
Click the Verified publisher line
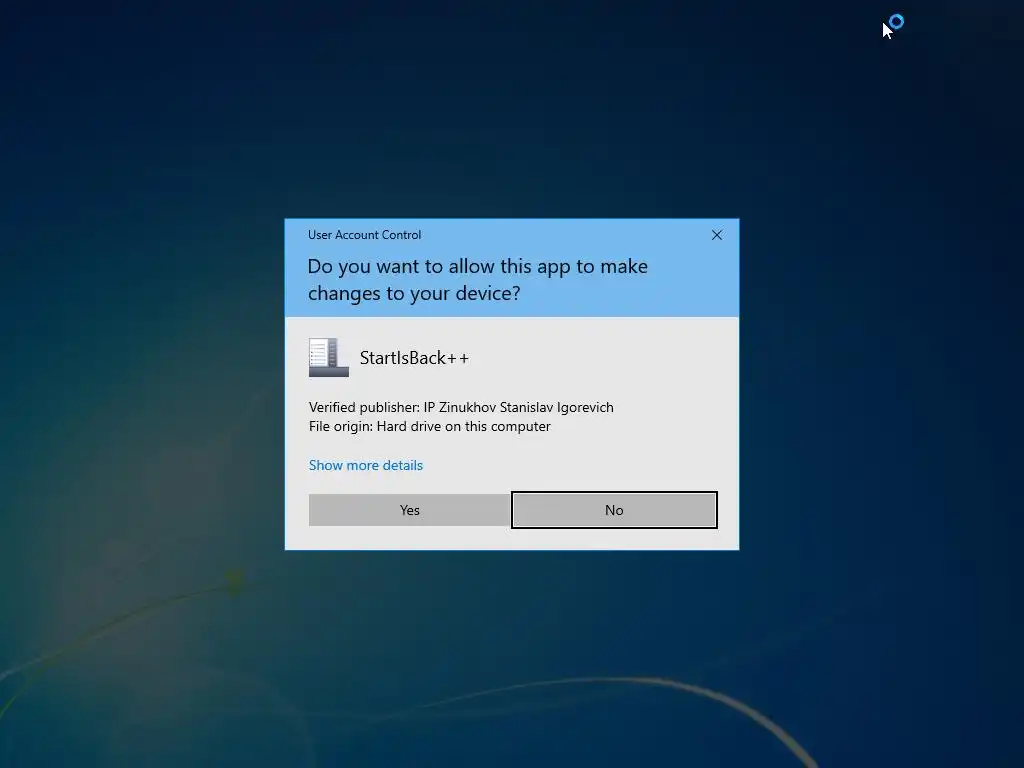click(x=461, y=407)
